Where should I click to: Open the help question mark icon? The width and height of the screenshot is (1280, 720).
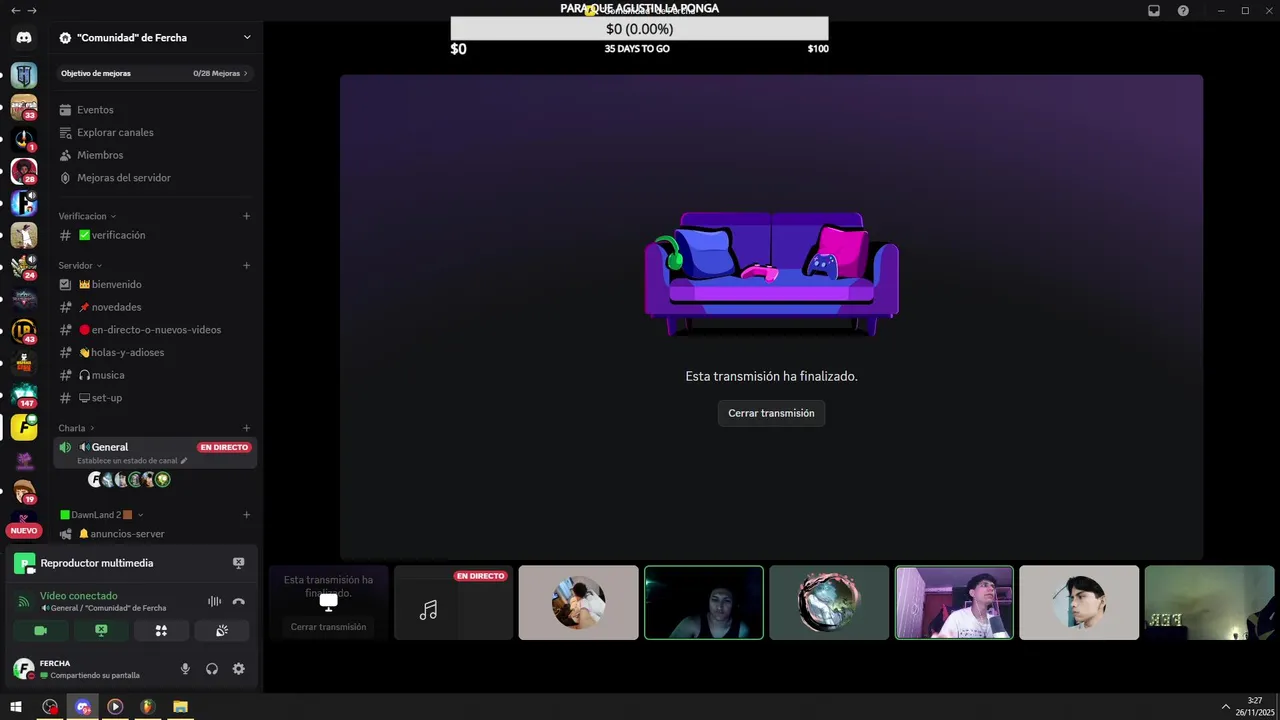[1183, 10]
